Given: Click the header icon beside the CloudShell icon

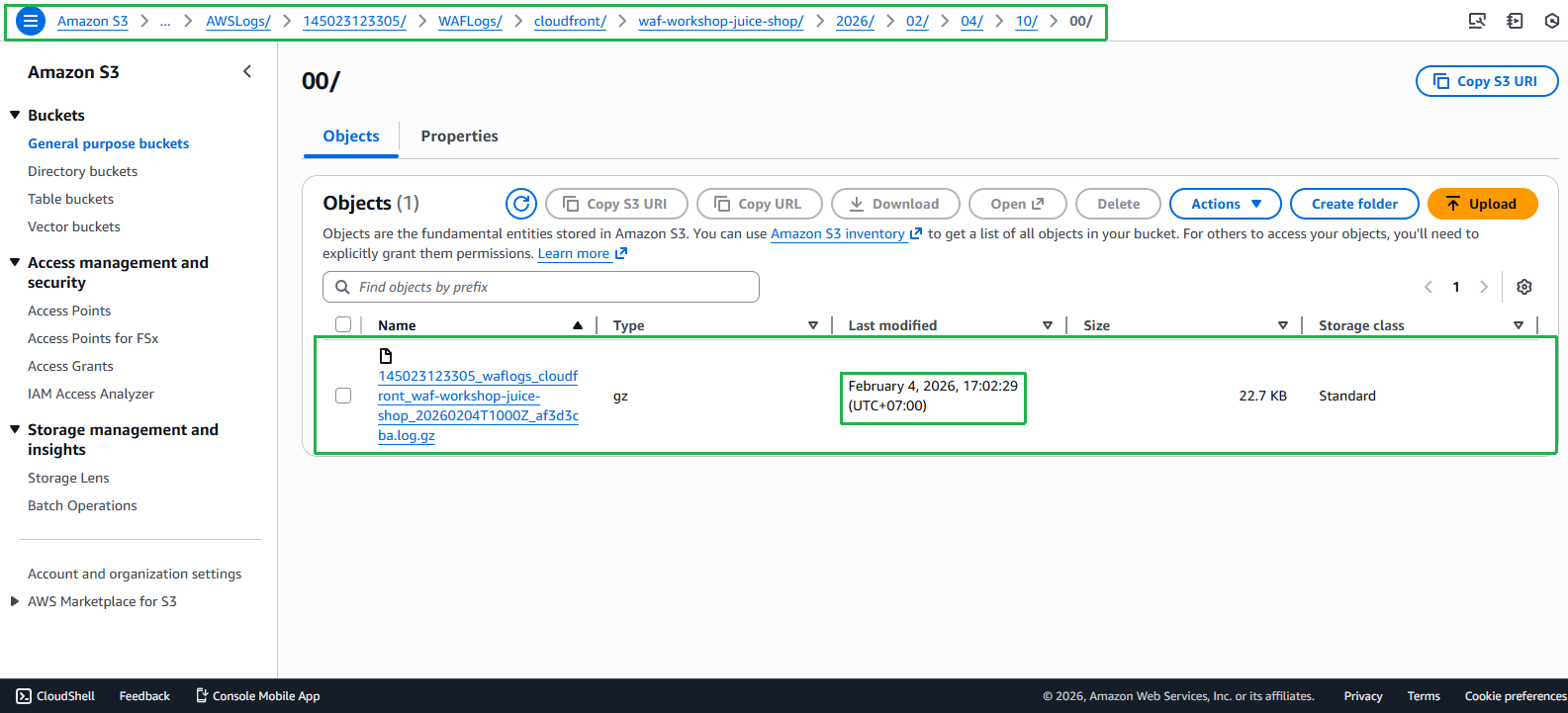Looking at the screenshot, I should pyautogui.click(x=1515, y=21).
